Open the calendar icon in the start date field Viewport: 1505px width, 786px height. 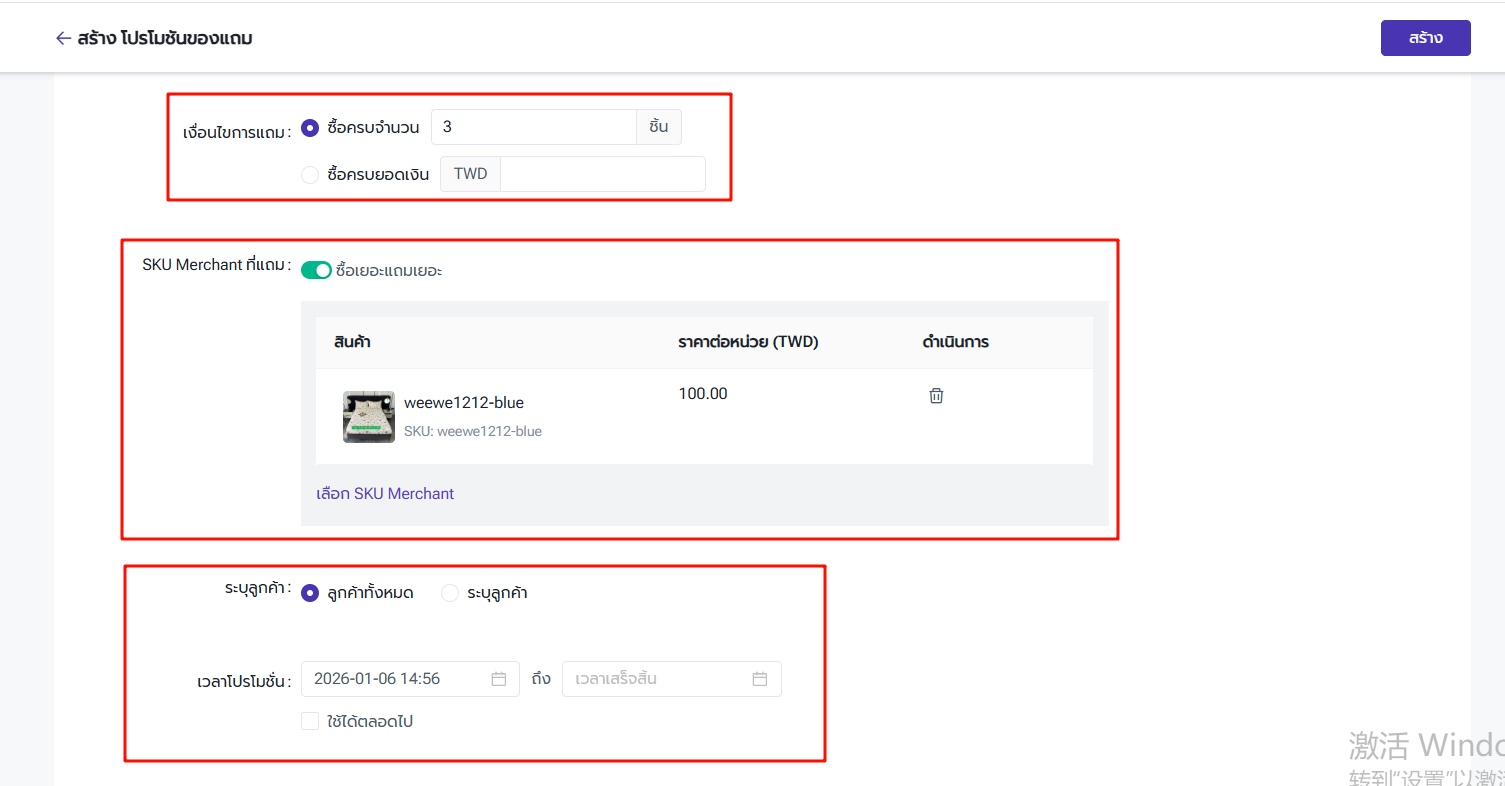coord(499,679)
